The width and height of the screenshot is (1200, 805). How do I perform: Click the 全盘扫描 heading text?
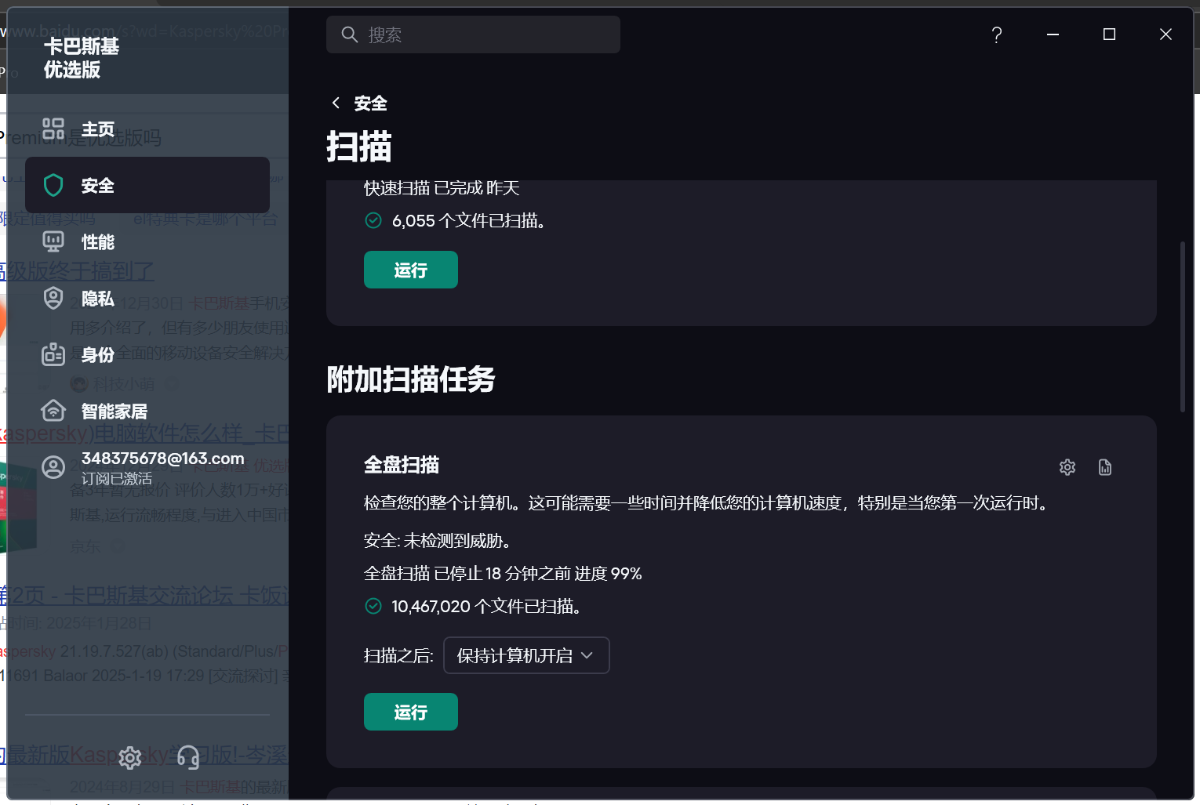pos(401,465)
